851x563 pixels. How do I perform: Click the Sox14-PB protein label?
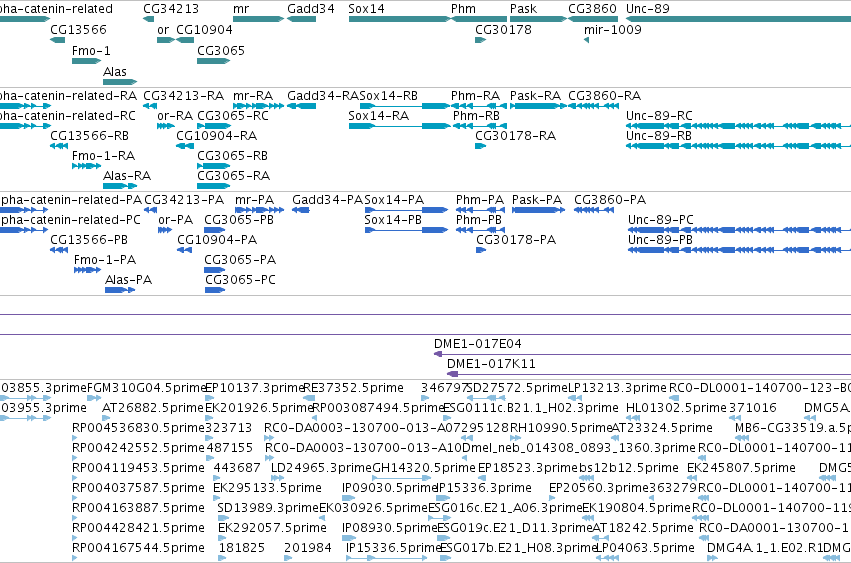coord(393,220)
